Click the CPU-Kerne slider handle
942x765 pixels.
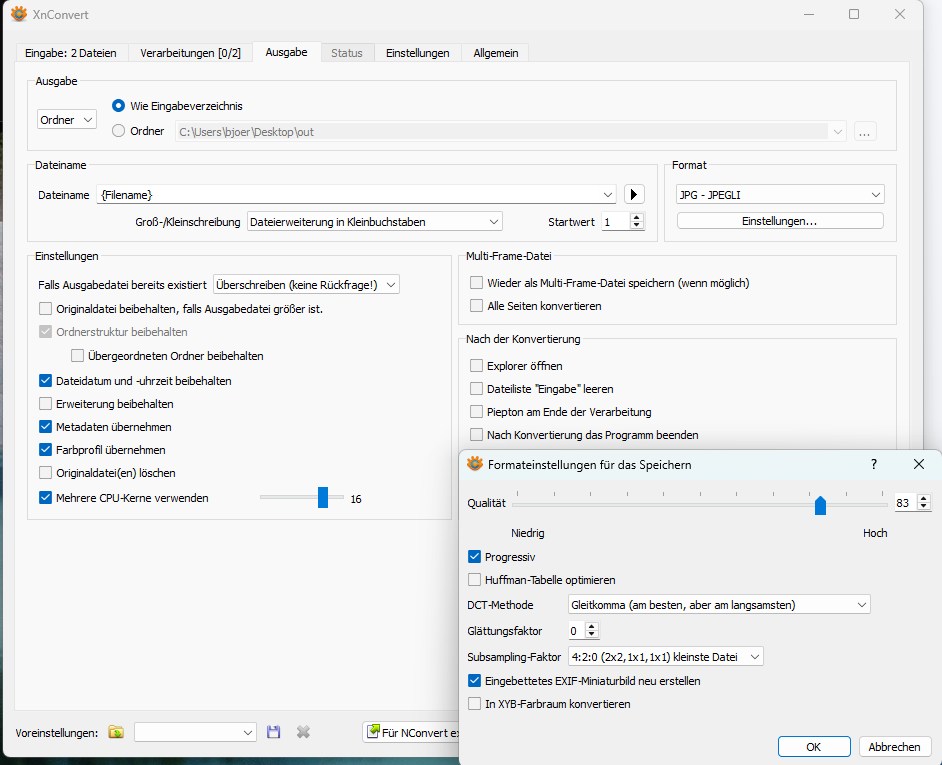pos(323,498)
